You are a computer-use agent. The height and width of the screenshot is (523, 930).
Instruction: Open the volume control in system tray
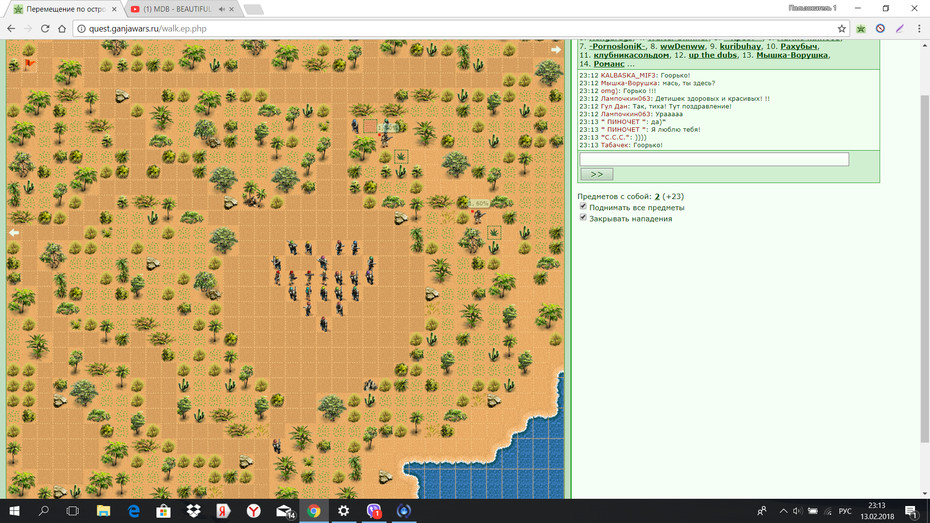click(798, 511)
